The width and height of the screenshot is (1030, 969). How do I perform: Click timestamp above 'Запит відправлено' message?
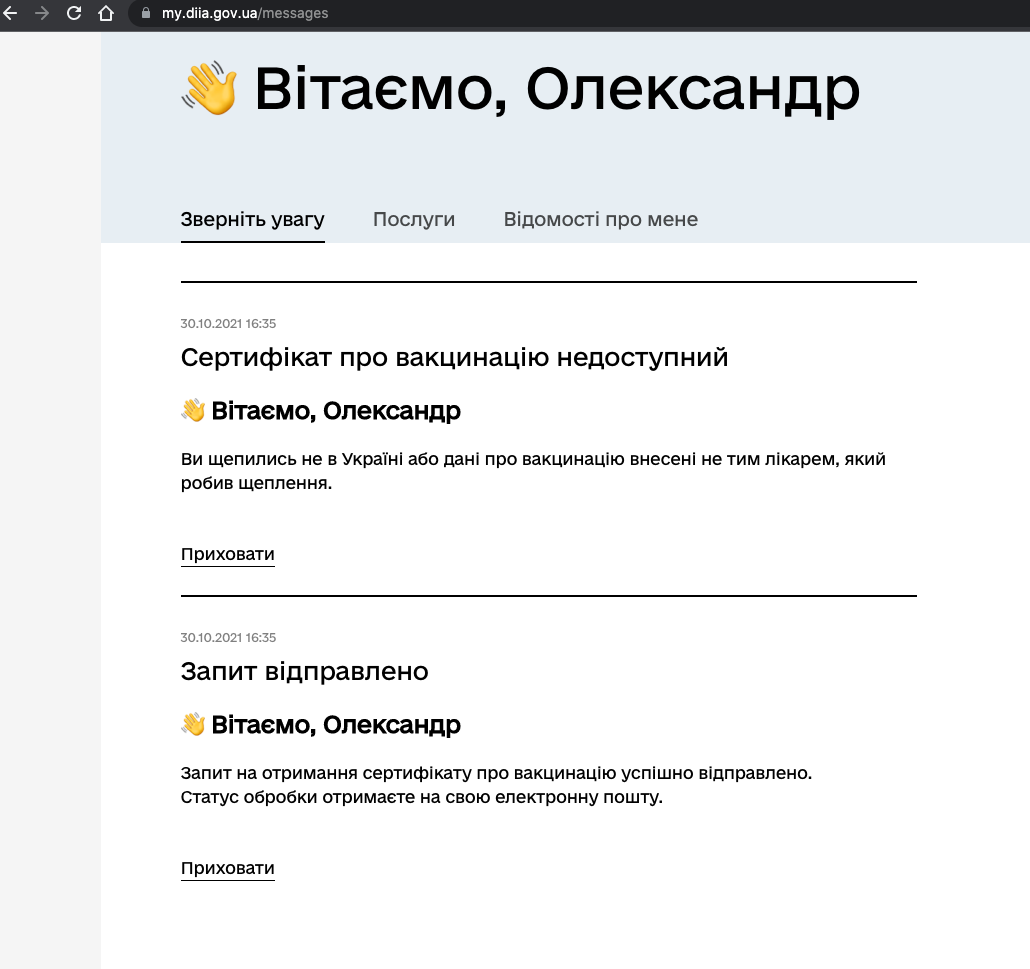tap(228, 637)
